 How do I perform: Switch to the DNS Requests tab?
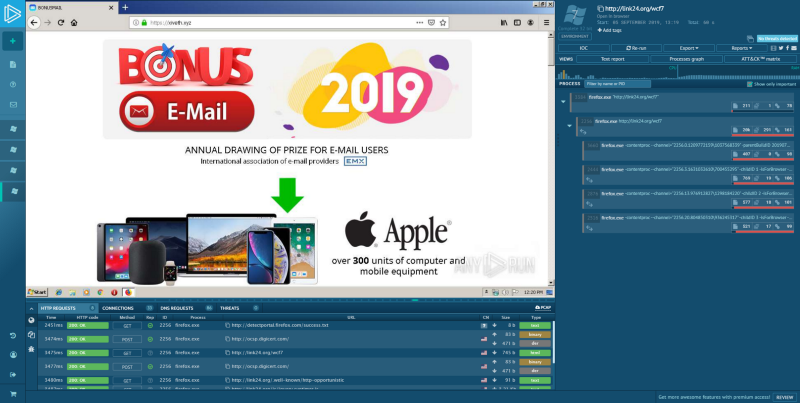(187, 308)
